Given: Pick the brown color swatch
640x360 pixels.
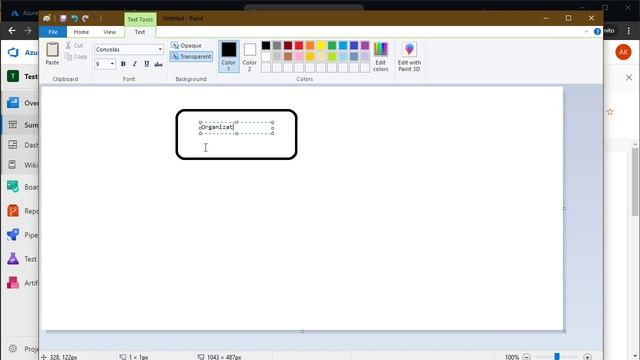Looking at the screenshot, I should (x=288, y=56).
